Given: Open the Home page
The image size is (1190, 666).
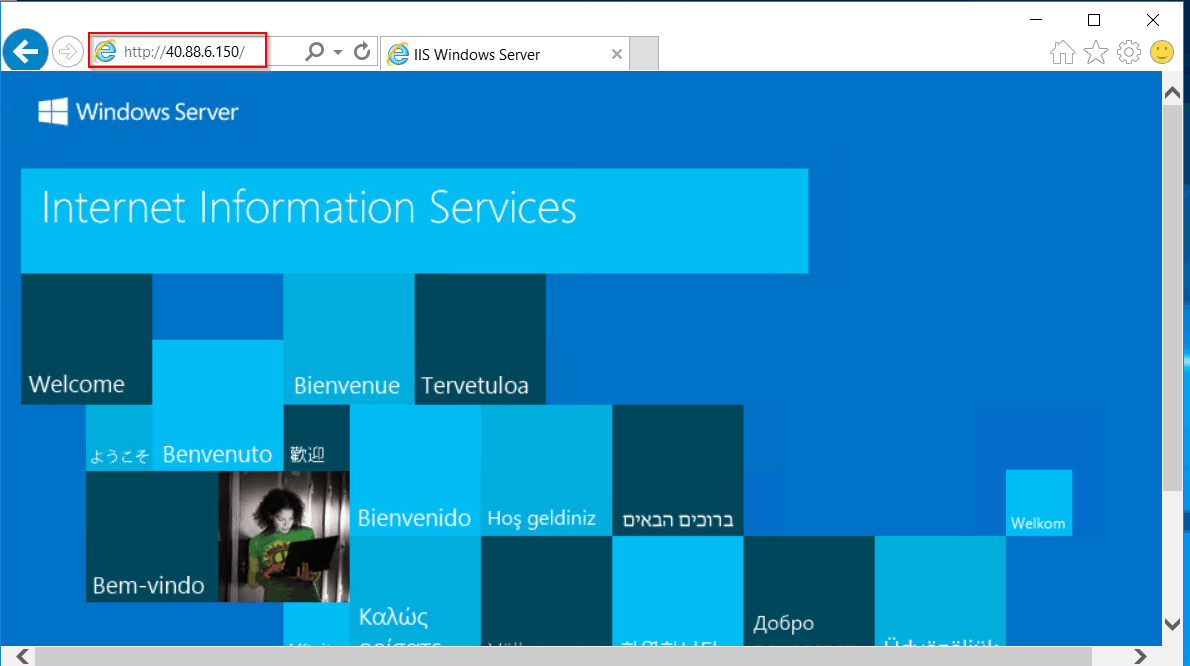Looking at the screenshot, I should [1062, 51].
